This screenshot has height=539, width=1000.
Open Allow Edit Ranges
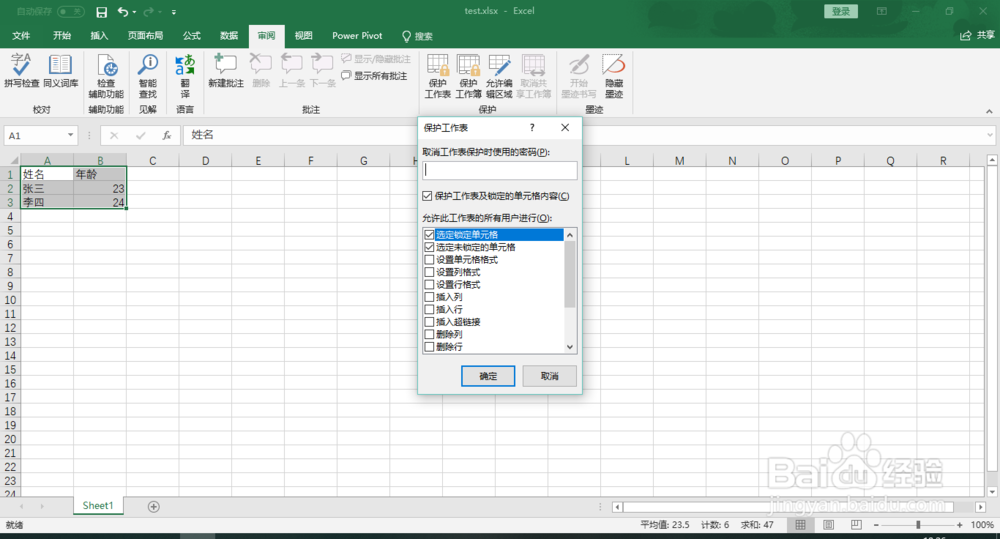coord(499,76)
